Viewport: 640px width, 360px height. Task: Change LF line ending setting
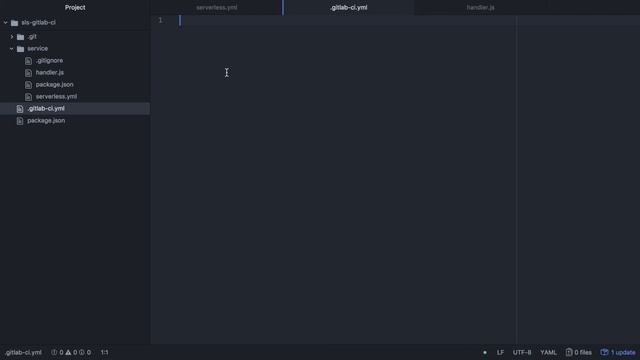[500, 352]
